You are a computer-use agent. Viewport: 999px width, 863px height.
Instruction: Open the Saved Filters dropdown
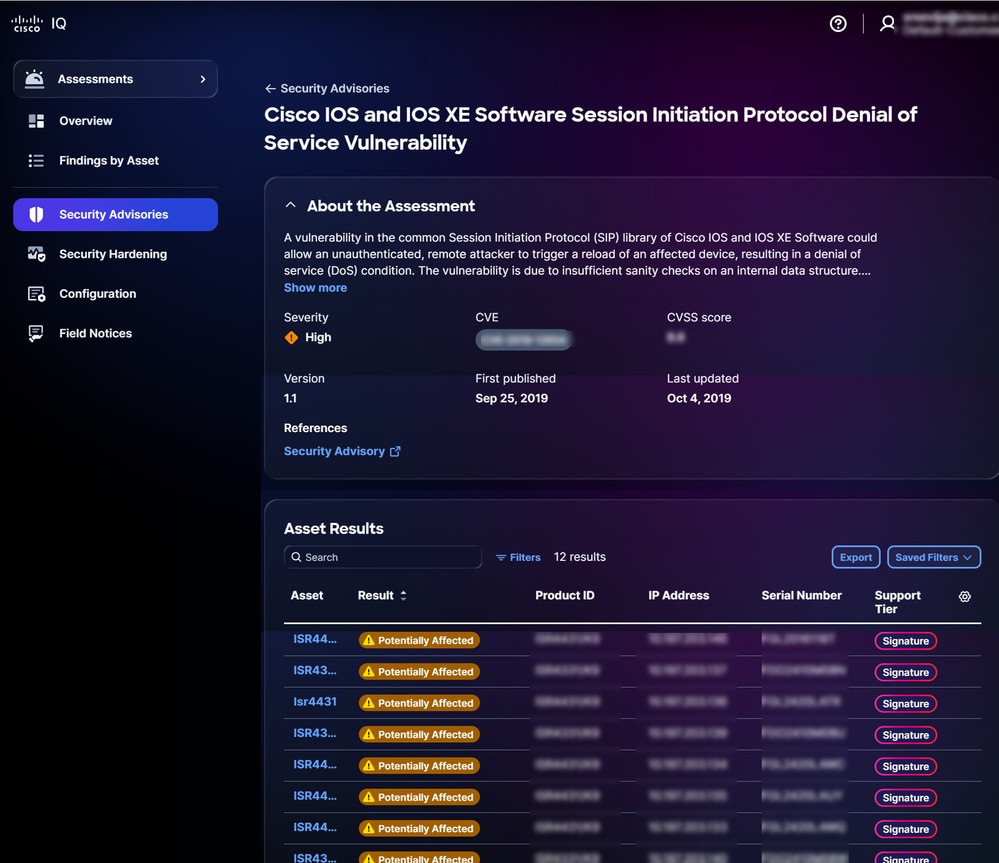click(x=933, y=557)
